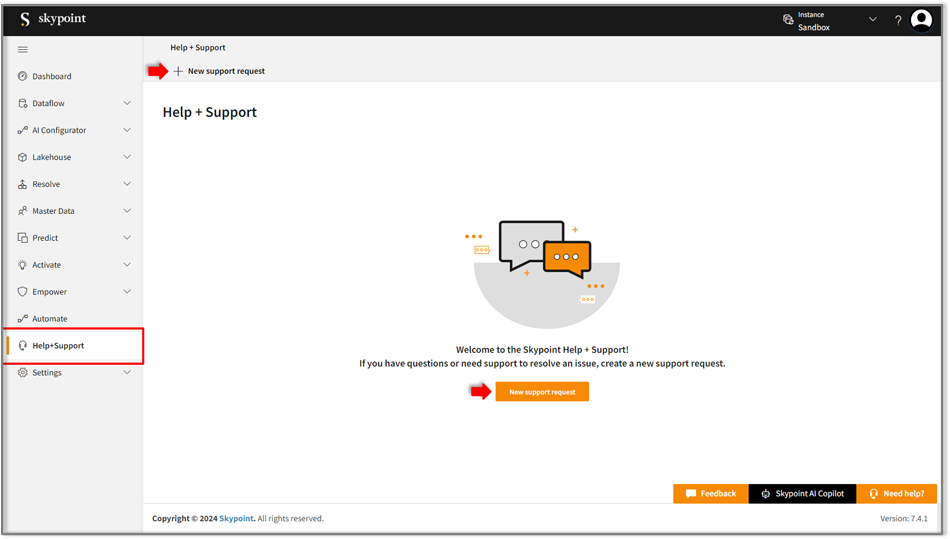Click the question mark help icon

click(x=898, y=20)
